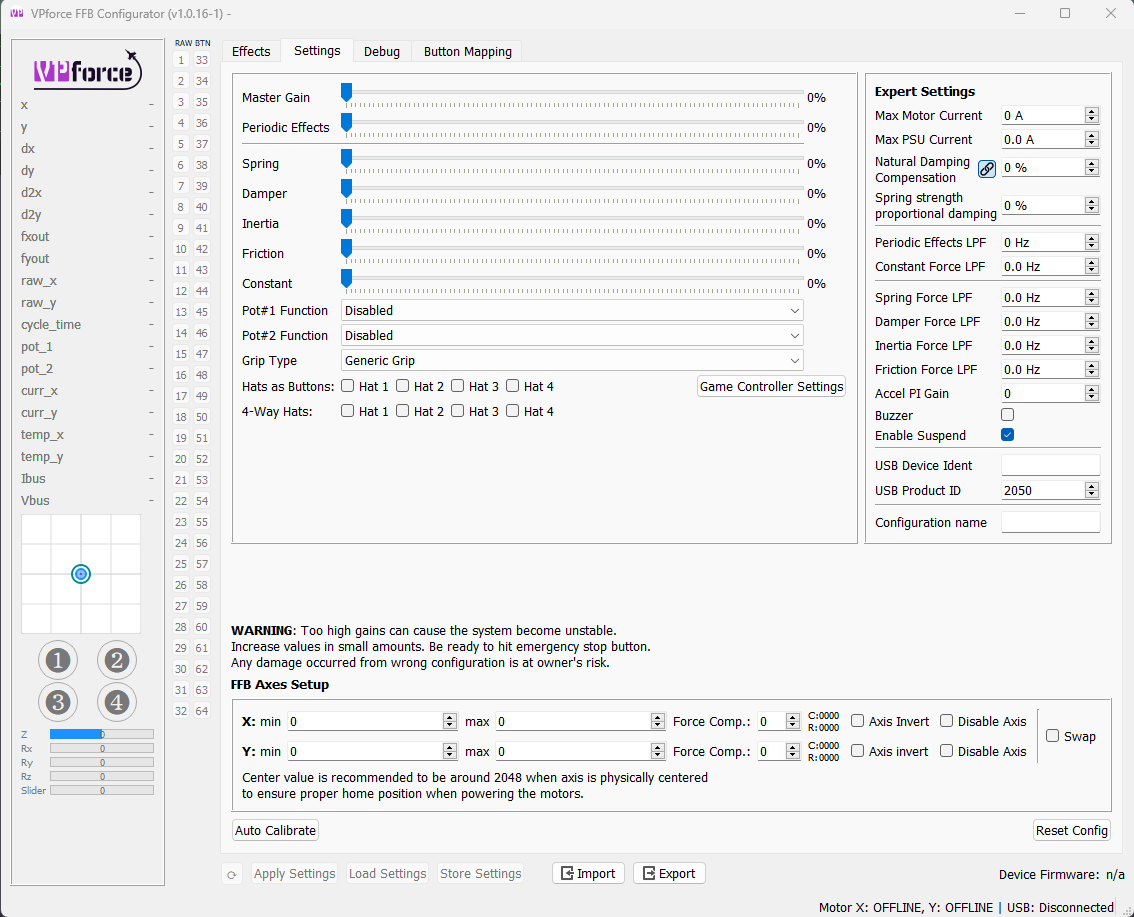Click the Configuration name field
1134x917 pixels.
click(x=1050, y=522)
